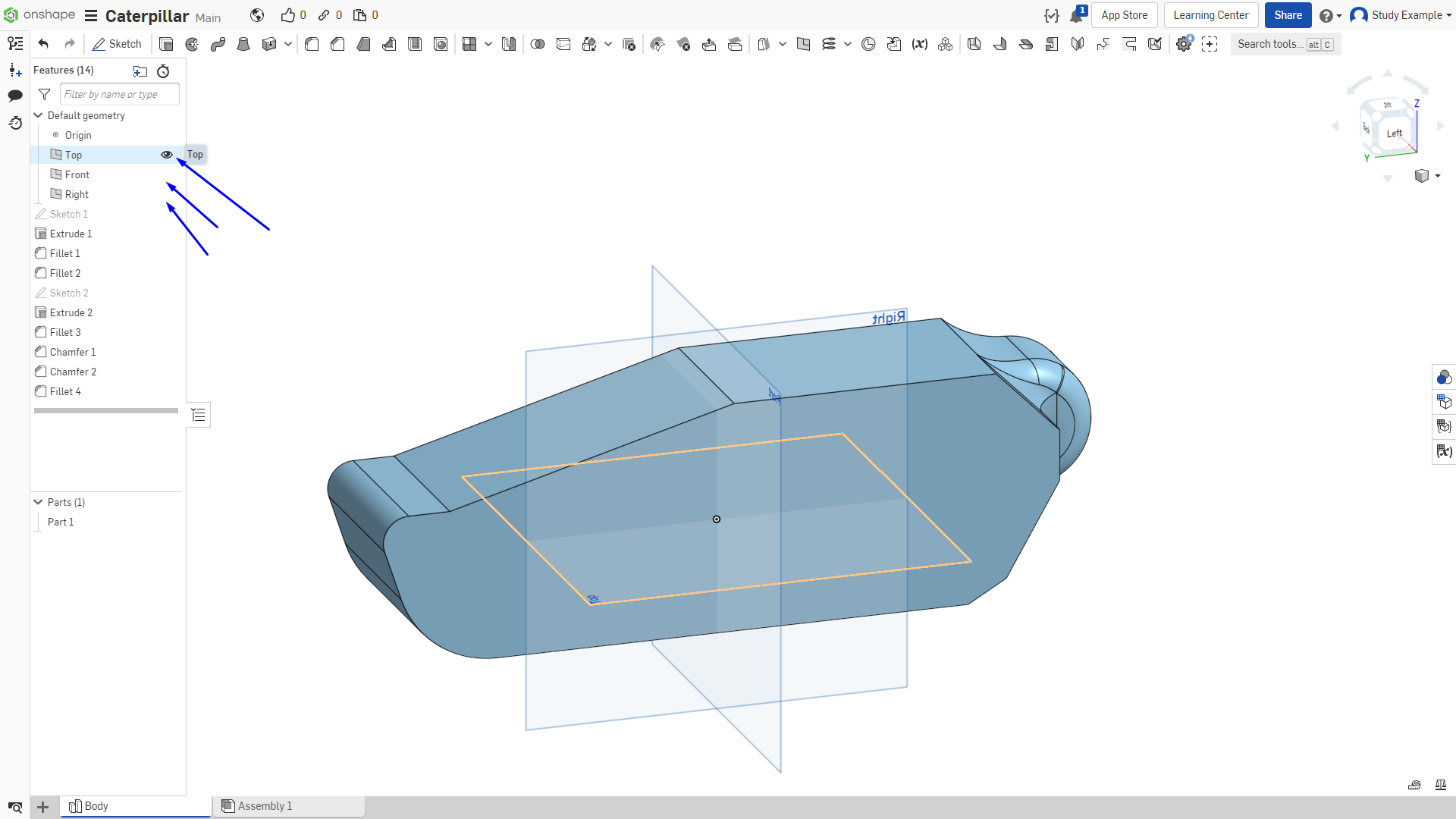Select the Loft tool
This screenshot has width=1456, height=819.
pyautogui.click(x=243, y=44)
